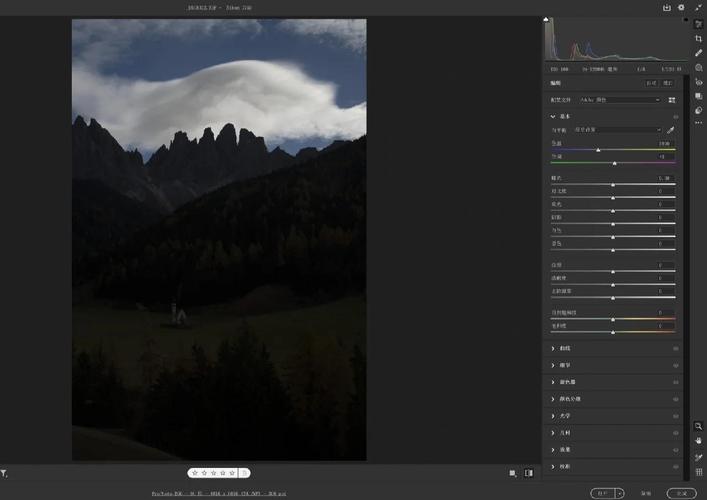707x500 pixels.
Task: Select the Crop tool in right toolbar
Action: click(x=698, y=38)
